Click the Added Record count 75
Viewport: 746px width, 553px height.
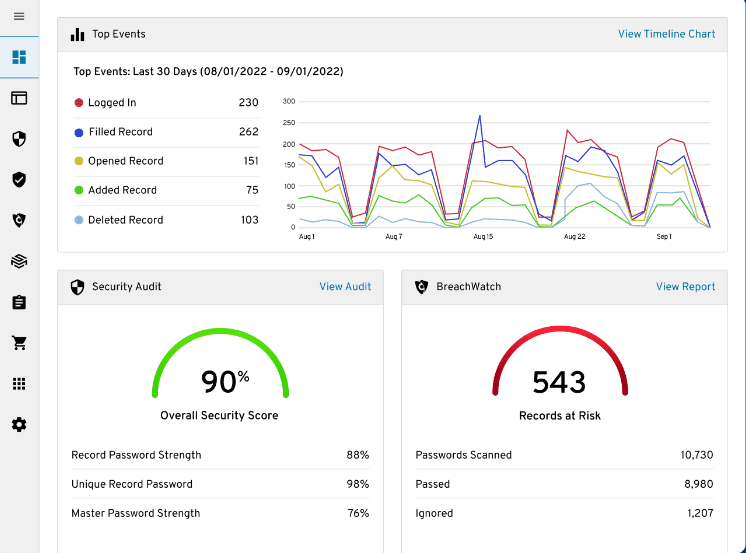pyautogui.click(x=252, y=190)
